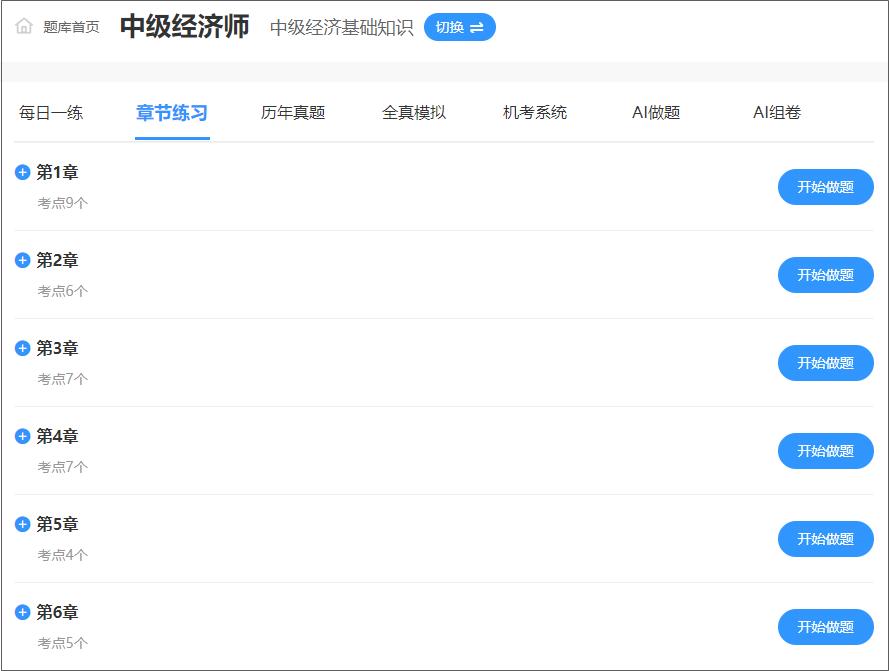Click 开始做题 for 第1章
This screenshot has height=671, width=889.
click(x=825, y=187)
